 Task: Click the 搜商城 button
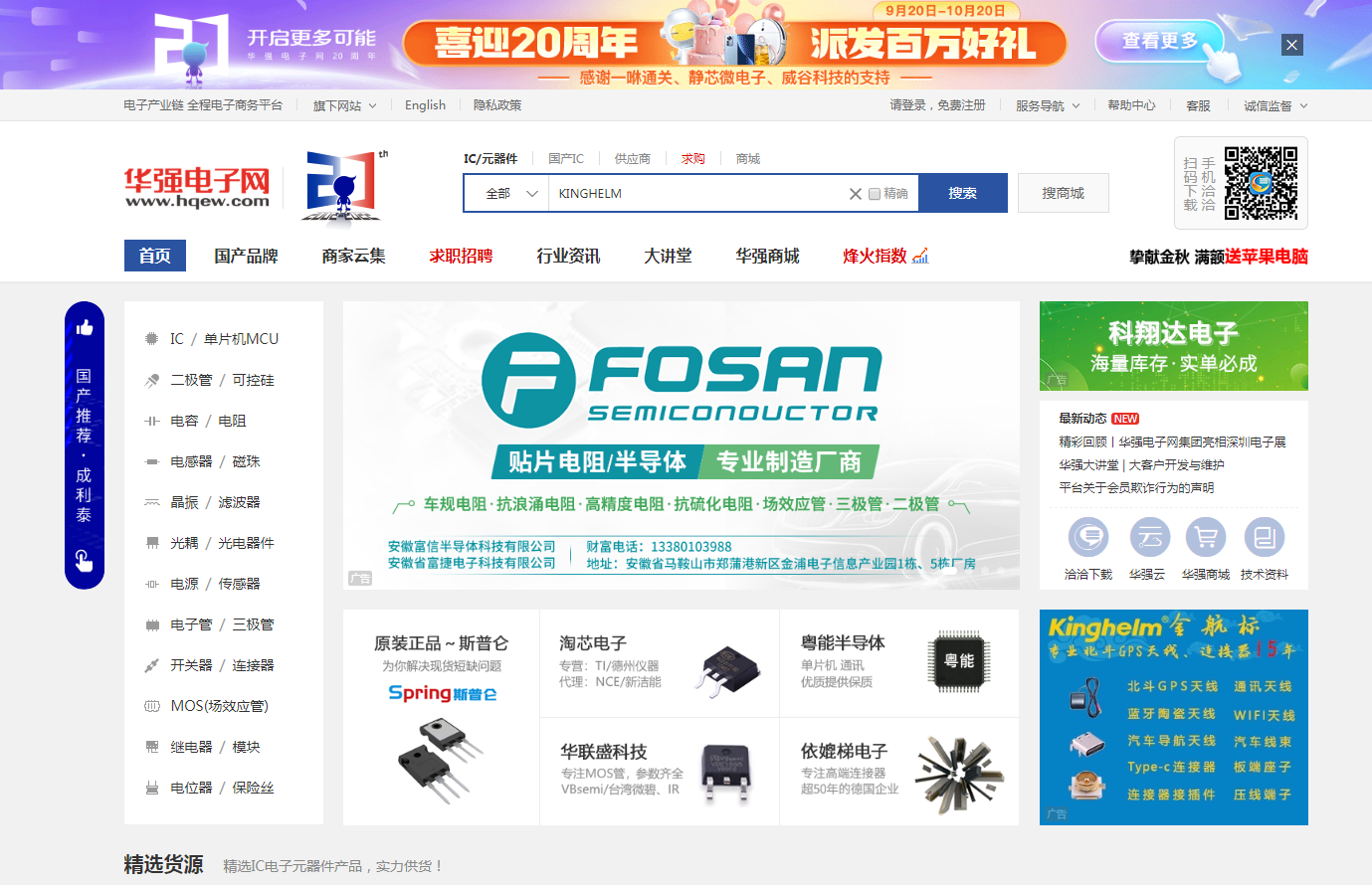(1063, 193)
